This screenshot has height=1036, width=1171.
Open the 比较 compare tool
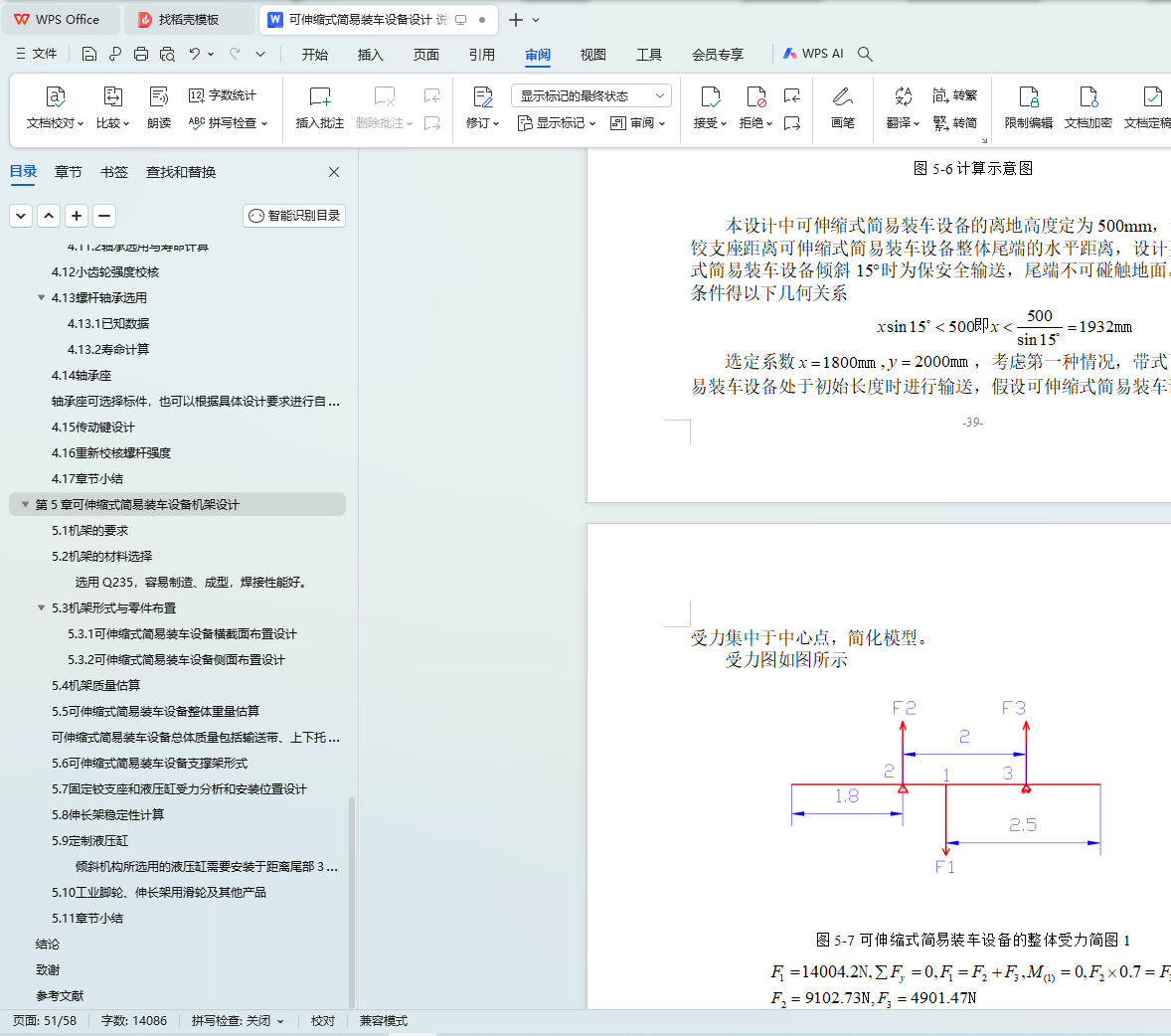[112, 107]
